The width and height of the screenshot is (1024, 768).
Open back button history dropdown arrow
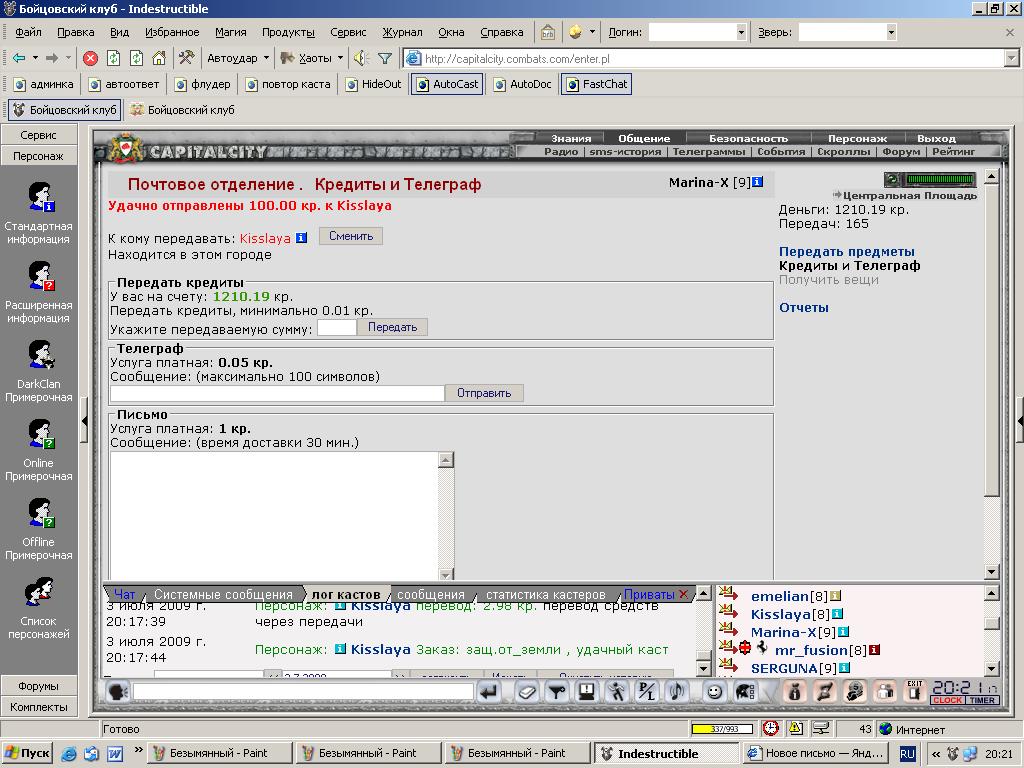point(35,58)
